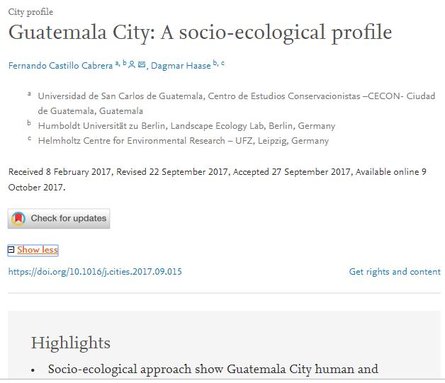The width and height of the screenshot is (445, 383).
Task: Click superscript a after Cabrera's name
Action: pos(117,63)
